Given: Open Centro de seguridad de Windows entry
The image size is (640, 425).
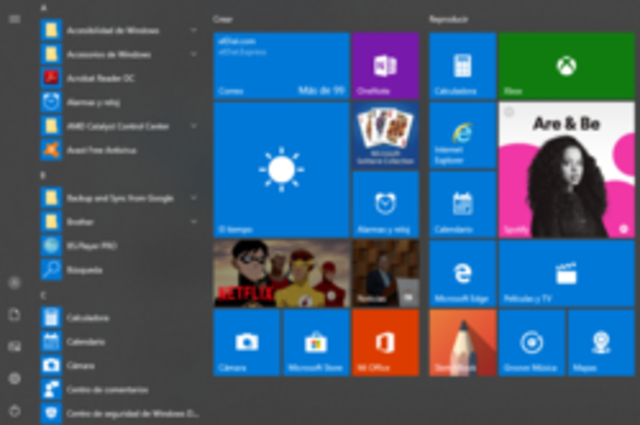Looking at the screenshot, I should [118, 414].
